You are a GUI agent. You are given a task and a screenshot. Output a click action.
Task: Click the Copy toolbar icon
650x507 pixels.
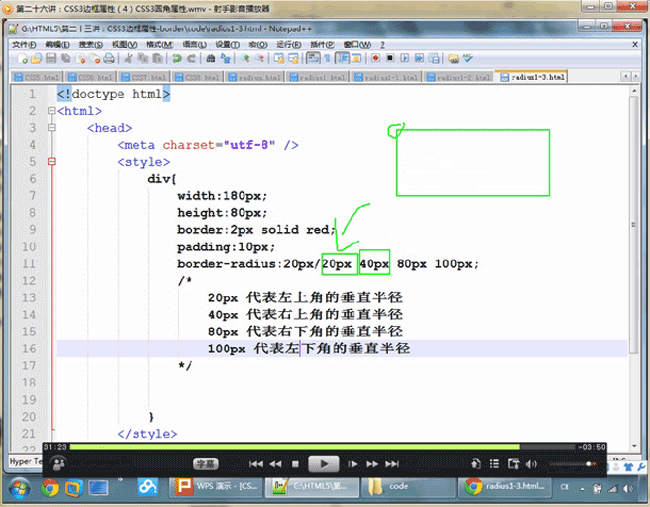[143, 58]
